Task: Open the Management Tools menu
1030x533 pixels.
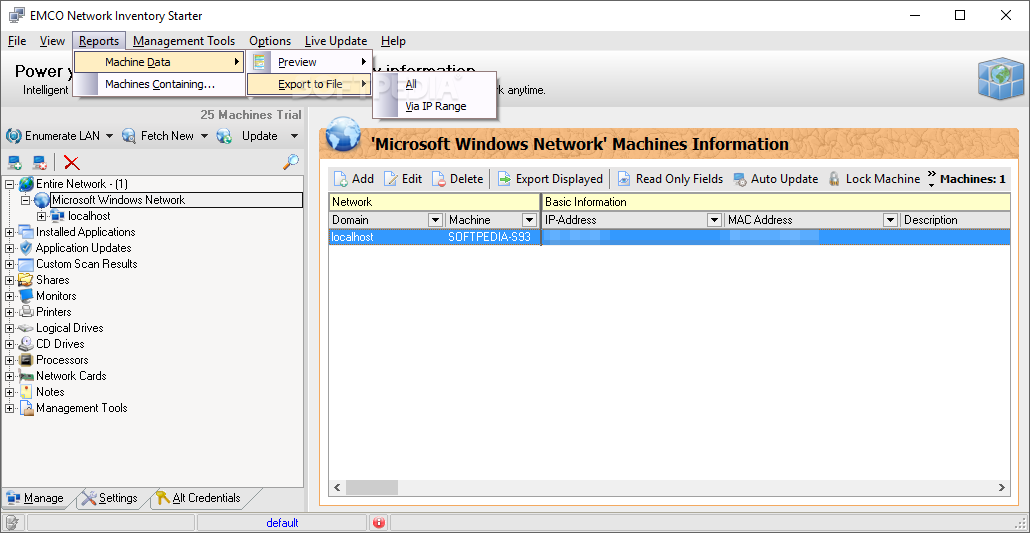Action: coord(184,41)
